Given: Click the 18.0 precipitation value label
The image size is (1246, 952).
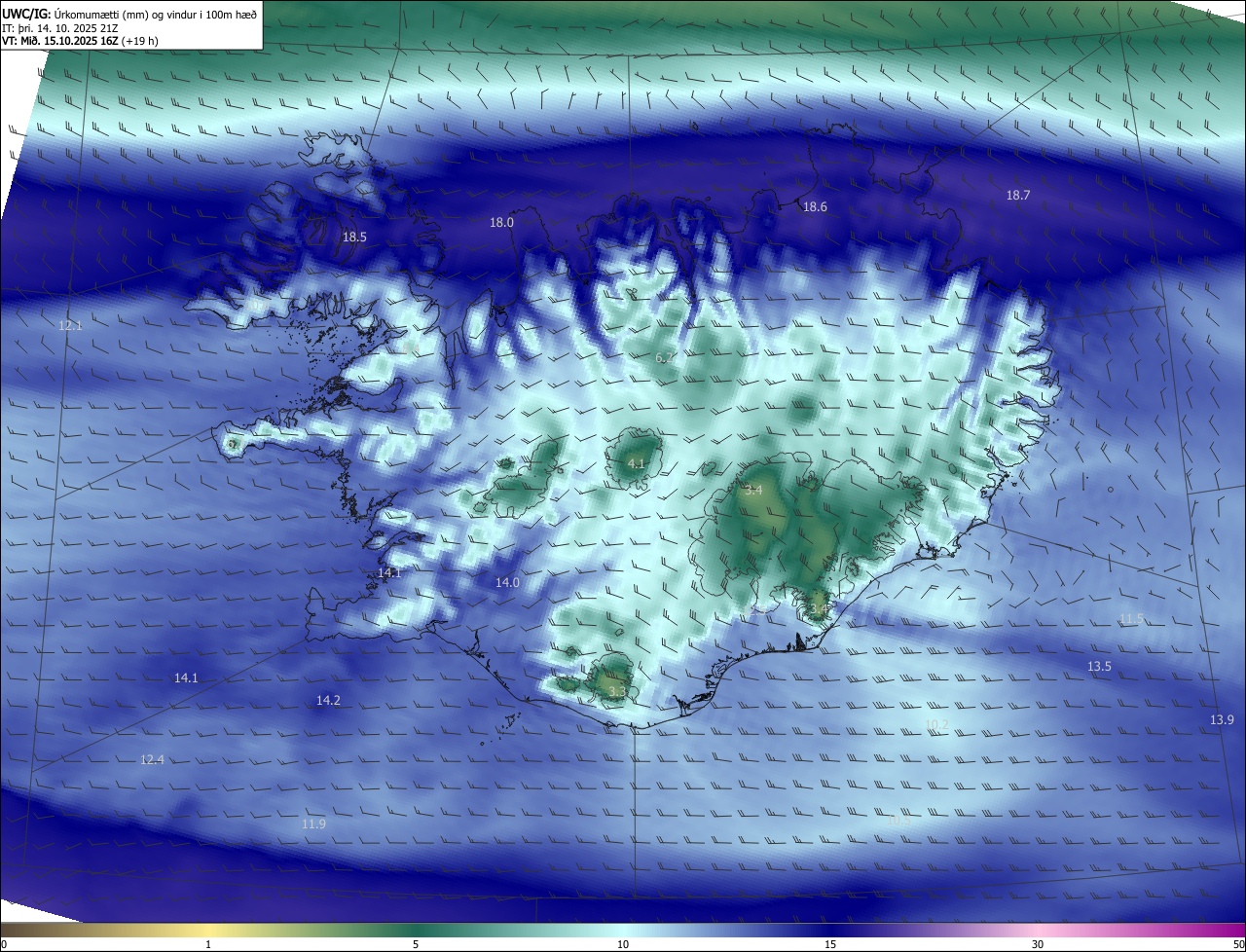Looking at the screenshot, I should (x=501, y=222).
